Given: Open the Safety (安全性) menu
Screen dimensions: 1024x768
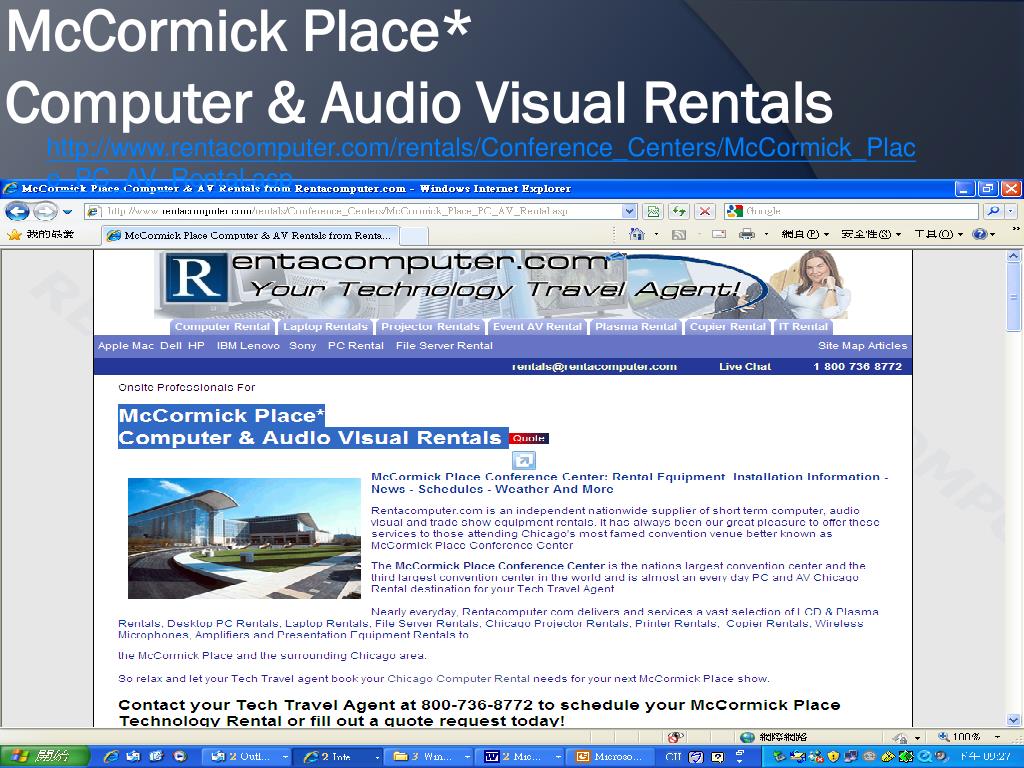Looking at the screenshot, I should [871, 234].
